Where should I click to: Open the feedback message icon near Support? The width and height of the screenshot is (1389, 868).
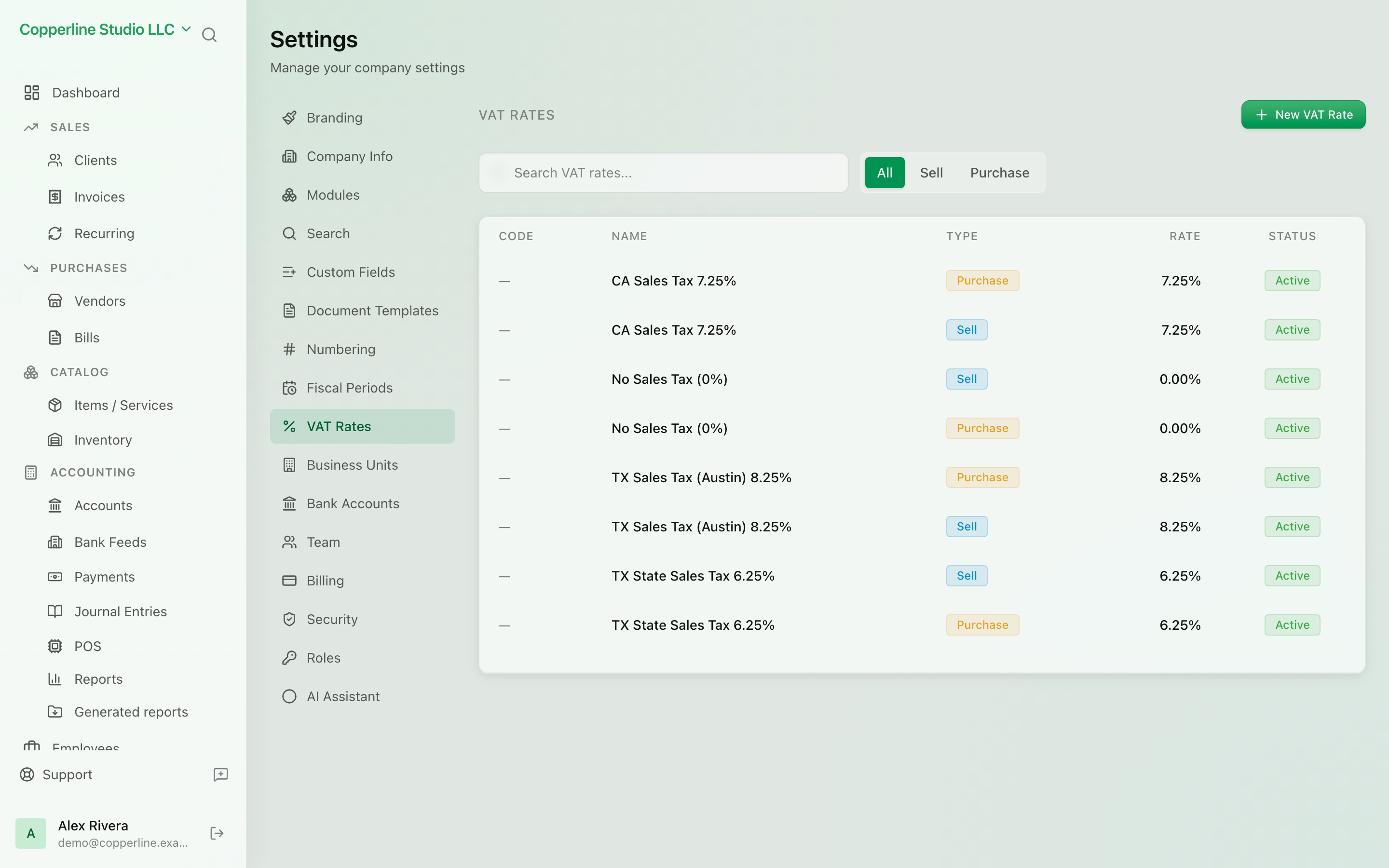(x=220, y=774)
